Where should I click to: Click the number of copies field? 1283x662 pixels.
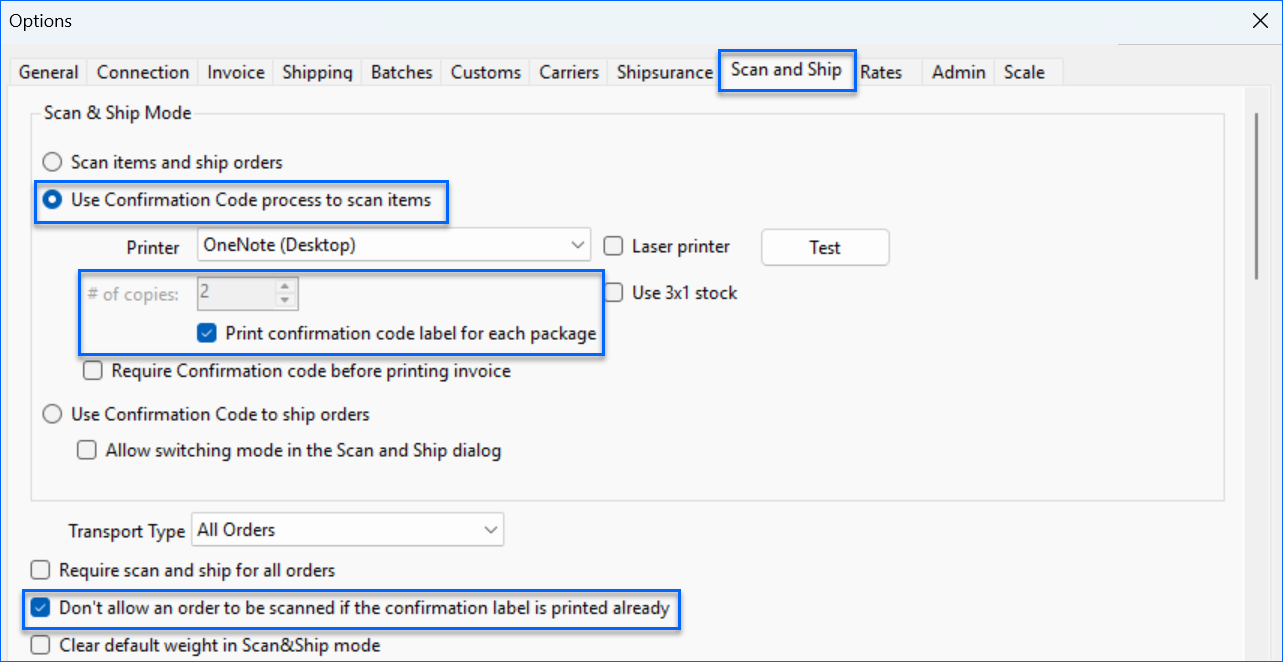point(236,294)
